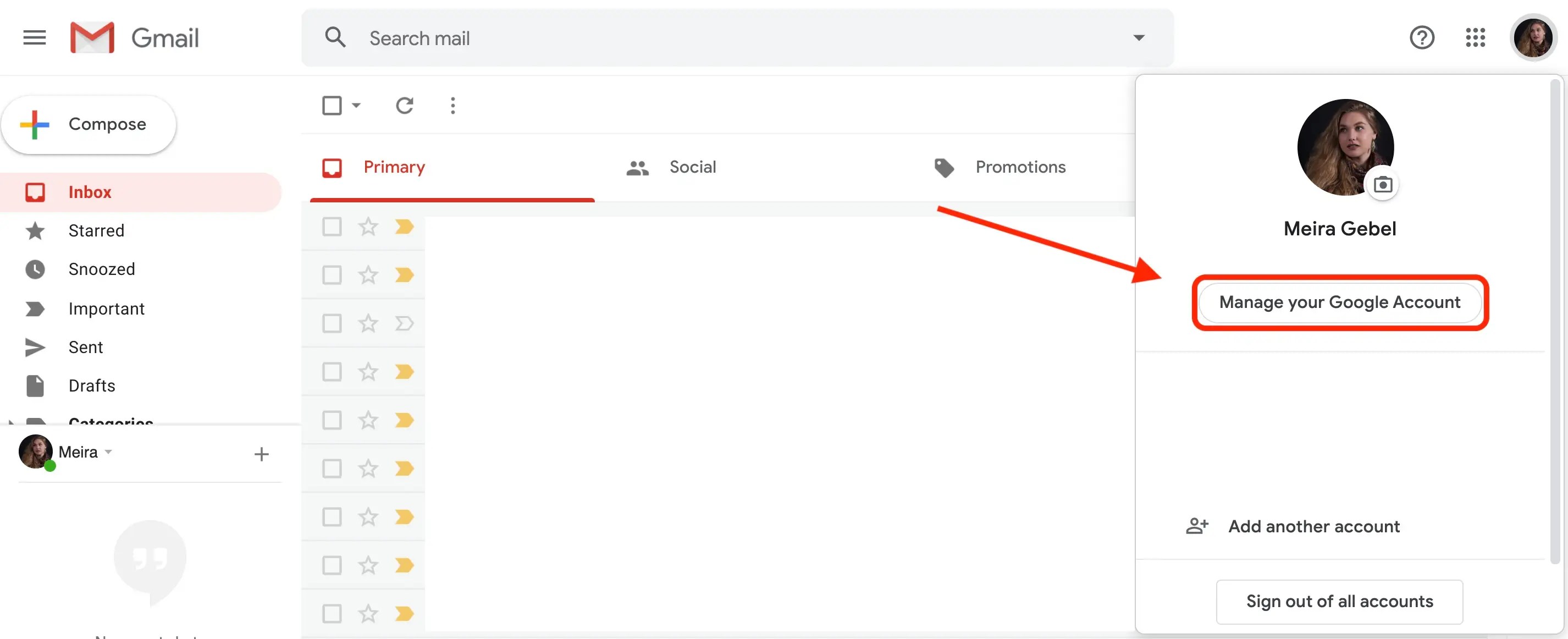Image resolution: width=1568 pixels, height=639 pixels.
Task: Open more actions three-dot menu
Action: point(453,105)
